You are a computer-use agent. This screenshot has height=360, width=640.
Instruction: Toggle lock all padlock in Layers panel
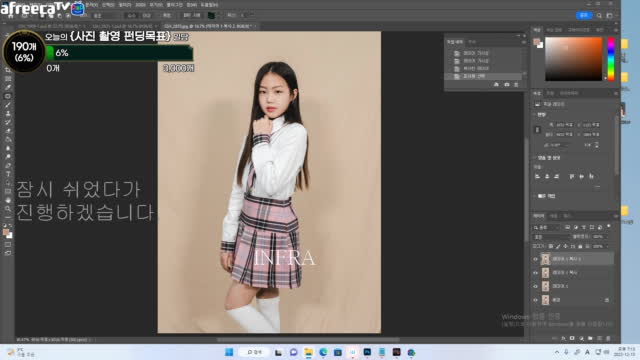coord(580,246)
